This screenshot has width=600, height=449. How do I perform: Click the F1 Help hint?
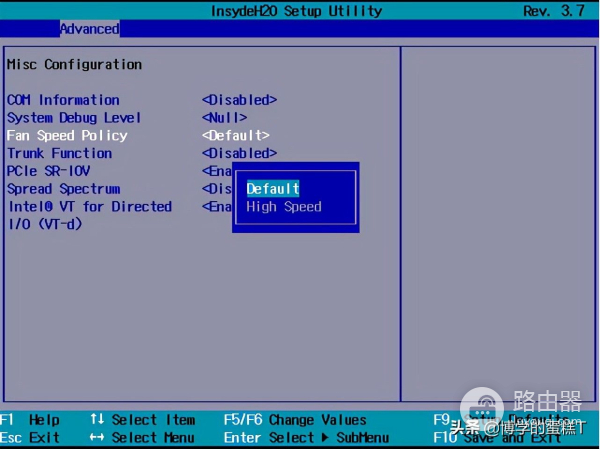click(30, 420)
